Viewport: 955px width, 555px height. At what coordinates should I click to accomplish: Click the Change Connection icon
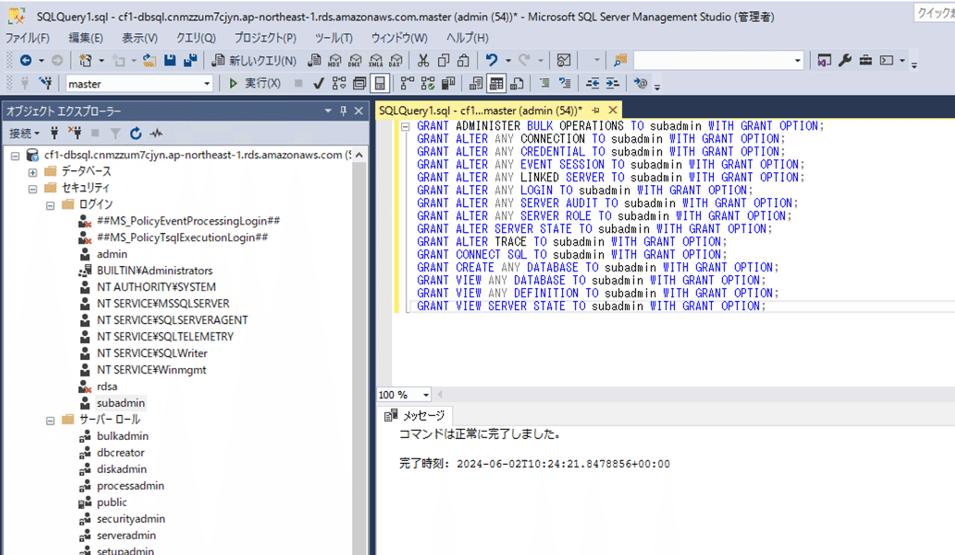pos(46,83)
